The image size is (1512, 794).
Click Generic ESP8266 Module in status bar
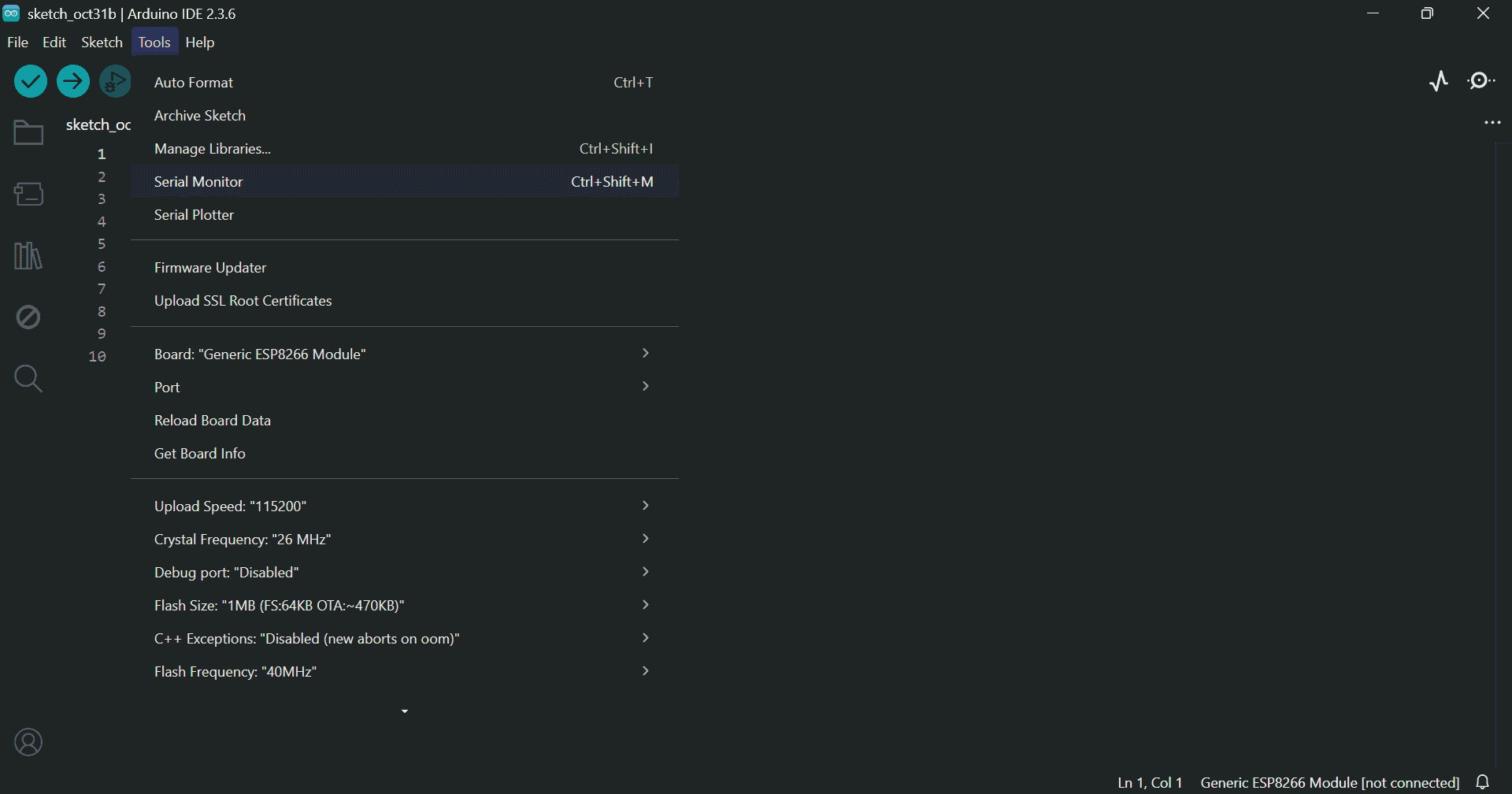[x=1328, y=781]
